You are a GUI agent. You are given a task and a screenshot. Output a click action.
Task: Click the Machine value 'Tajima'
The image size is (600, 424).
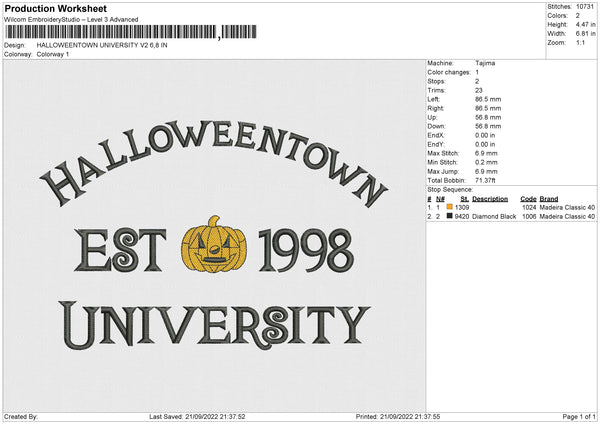tap(485, 63)
